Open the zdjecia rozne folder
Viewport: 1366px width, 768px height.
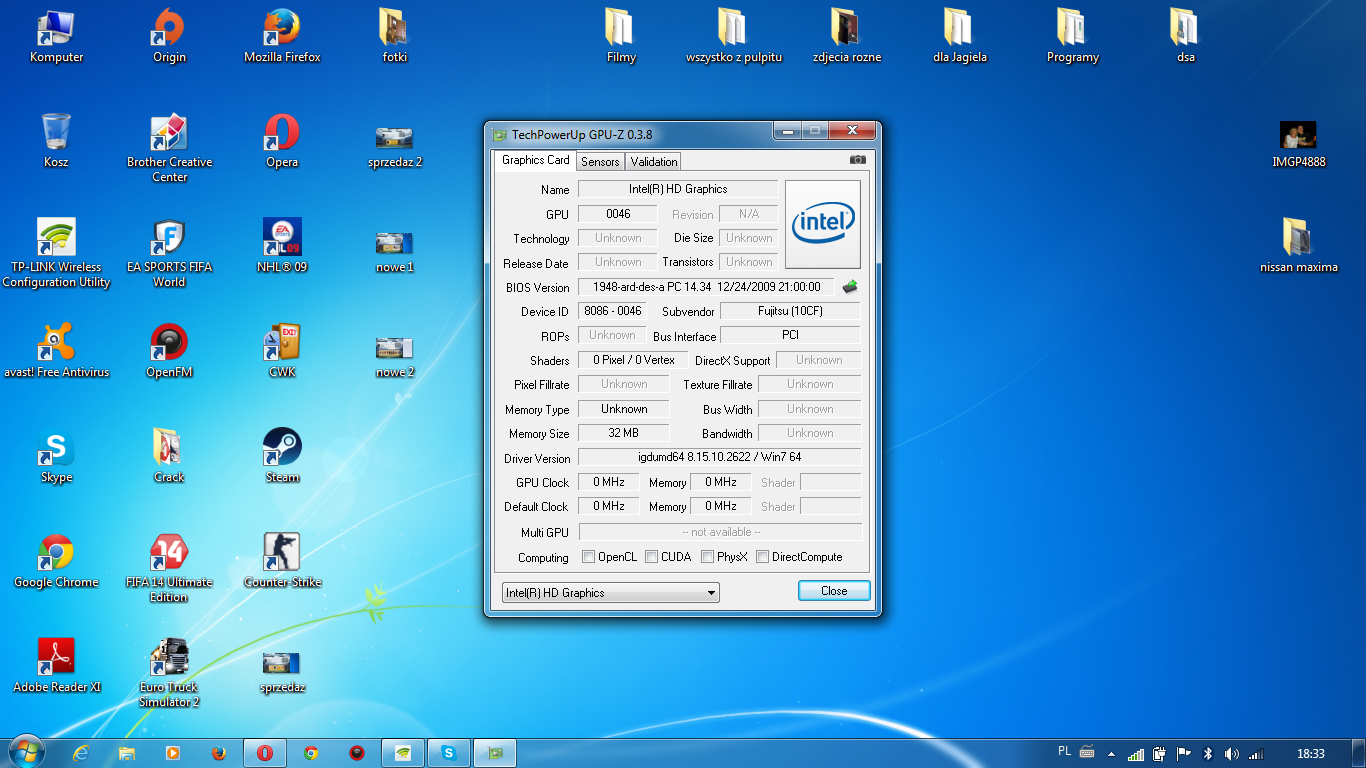click(847, 37)
